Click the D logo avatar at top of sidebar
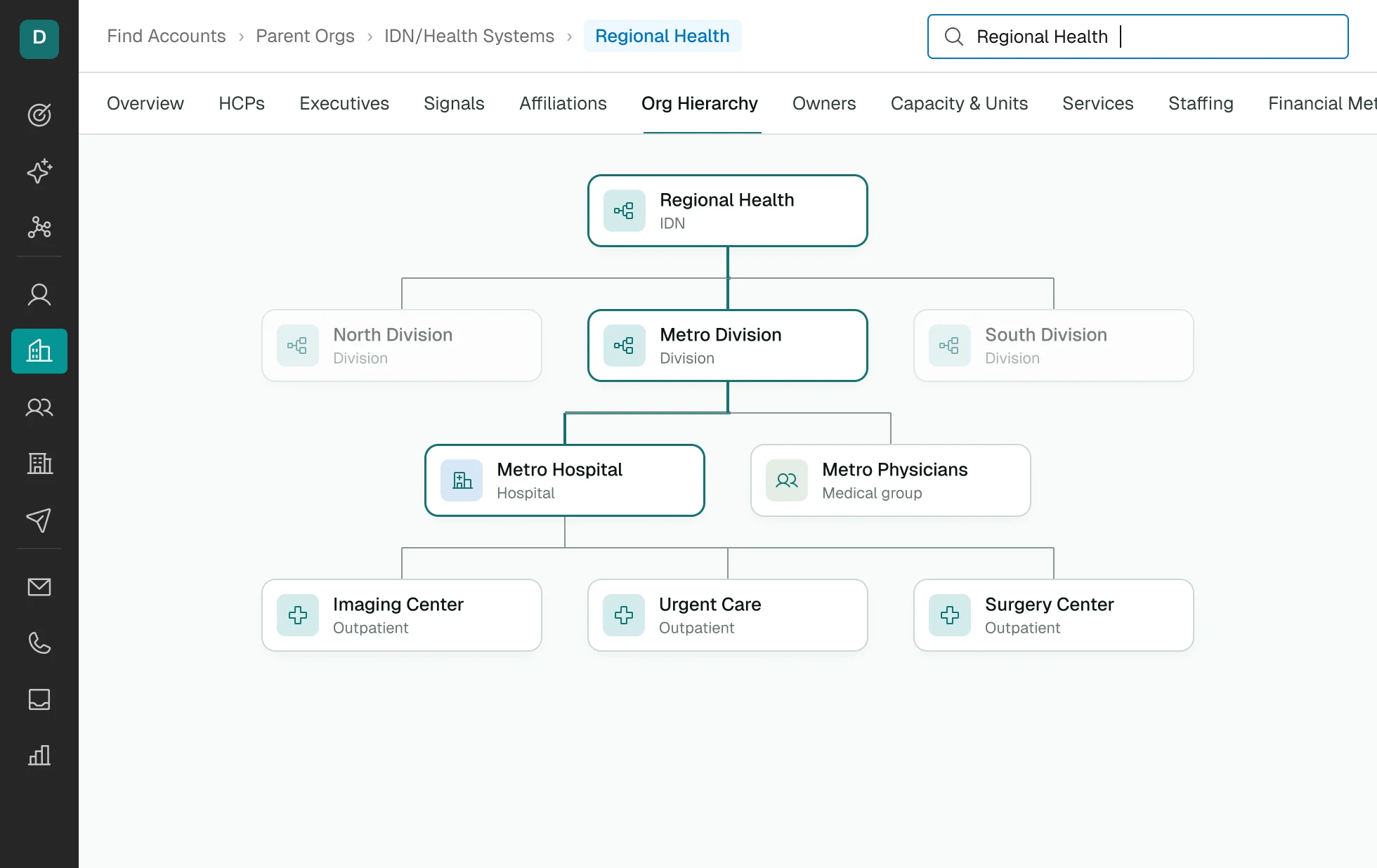 (x=39, y=38)
